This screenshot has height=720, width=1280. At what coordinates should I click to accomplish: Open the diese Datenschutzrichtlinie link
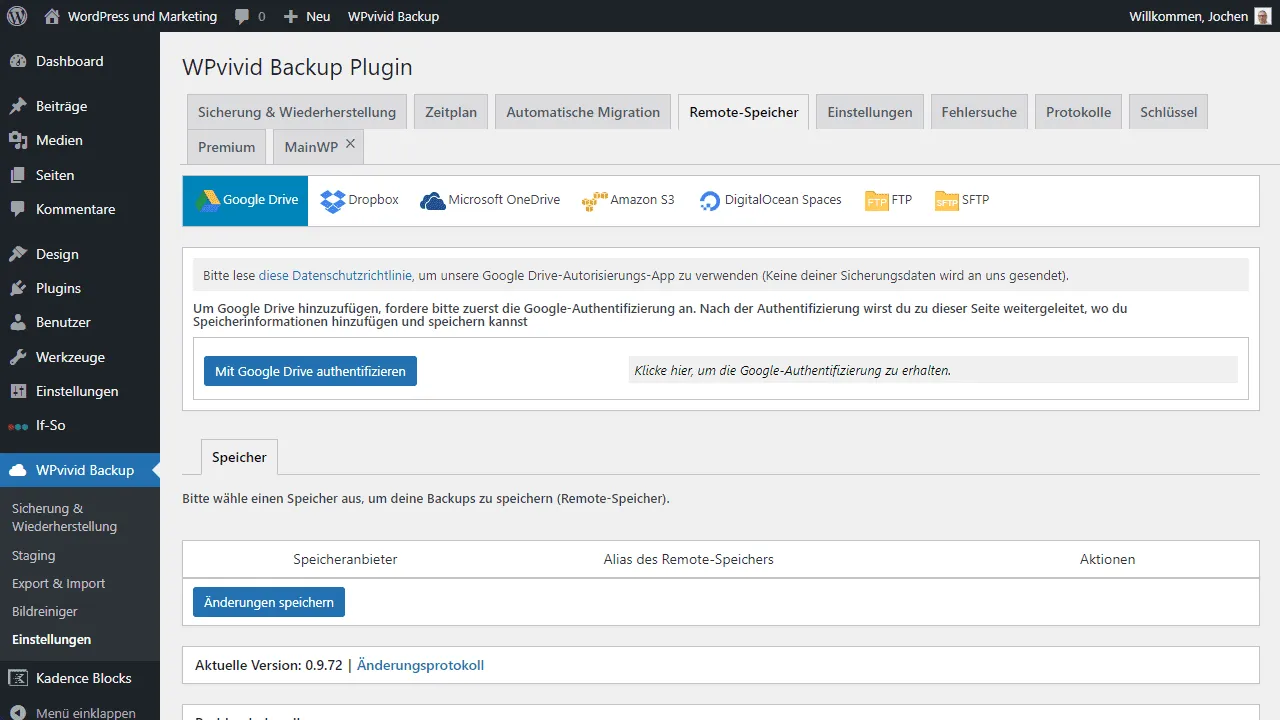tap(333, 275)
